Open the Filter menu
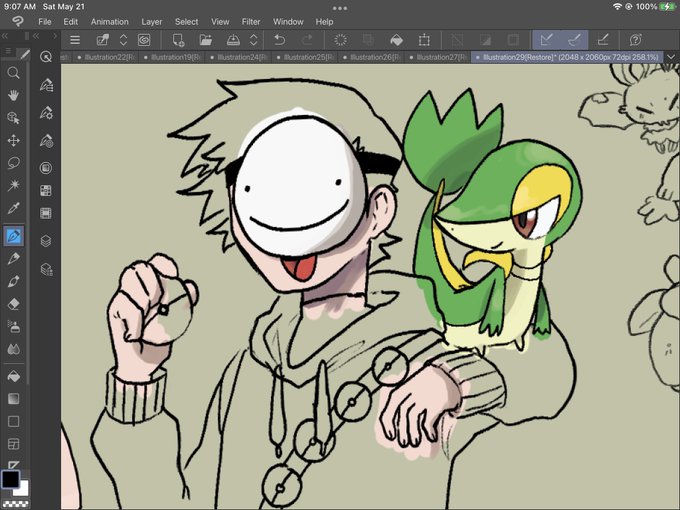 pyautogui.click(x=251, y=22)
